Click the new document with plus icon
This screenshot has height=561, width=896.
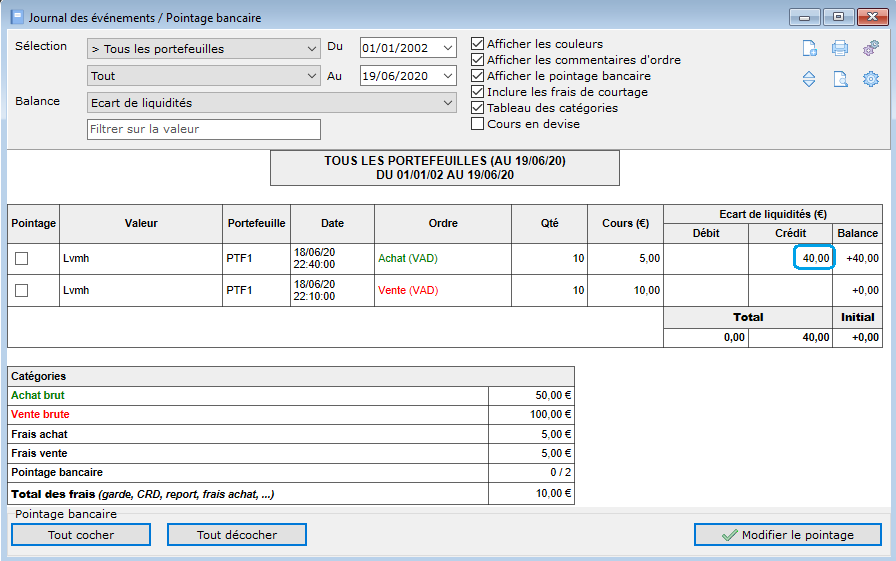point(809,48)
